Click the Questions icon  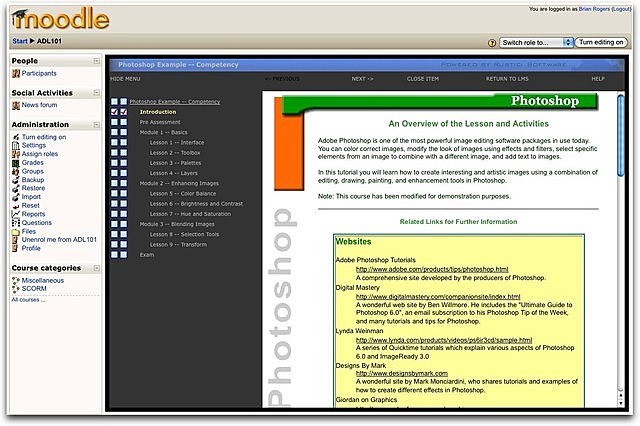(16, 223)
